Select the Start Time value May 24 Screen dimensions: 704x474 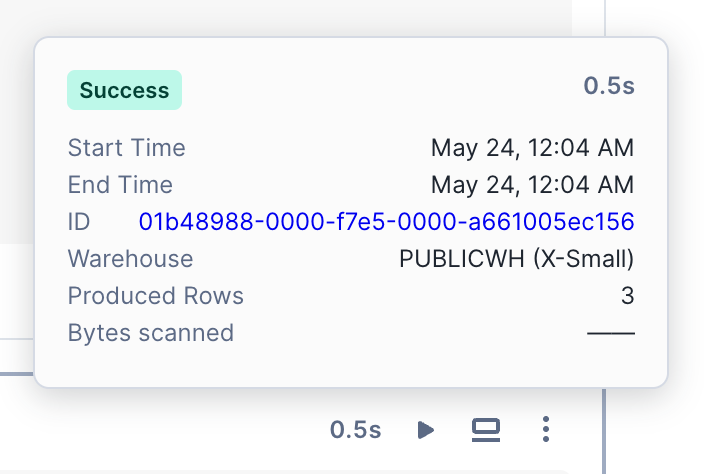[532, 148]
